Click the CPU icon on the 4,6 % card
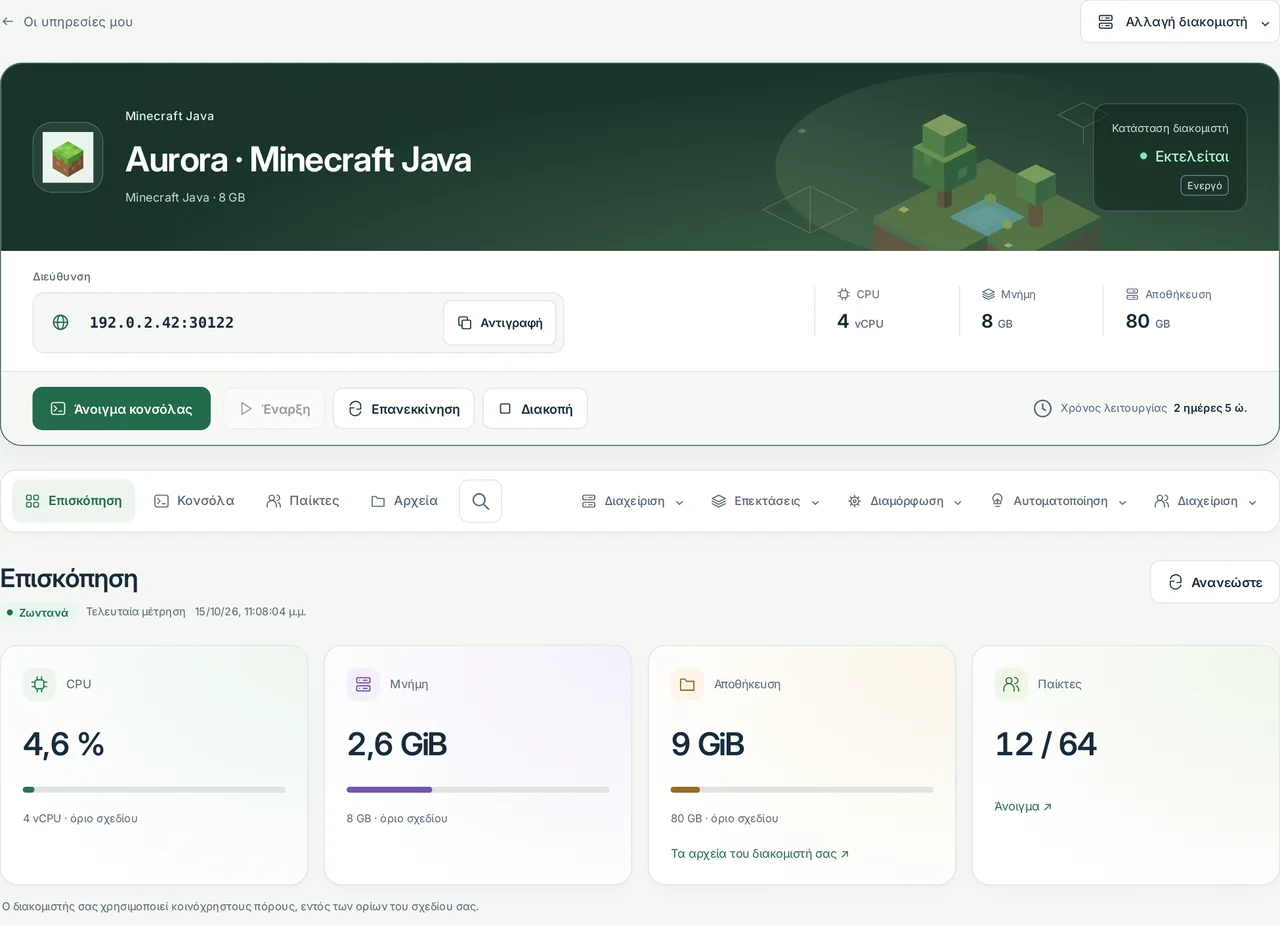The image size is (1280, 926). [x=39, y=684]
